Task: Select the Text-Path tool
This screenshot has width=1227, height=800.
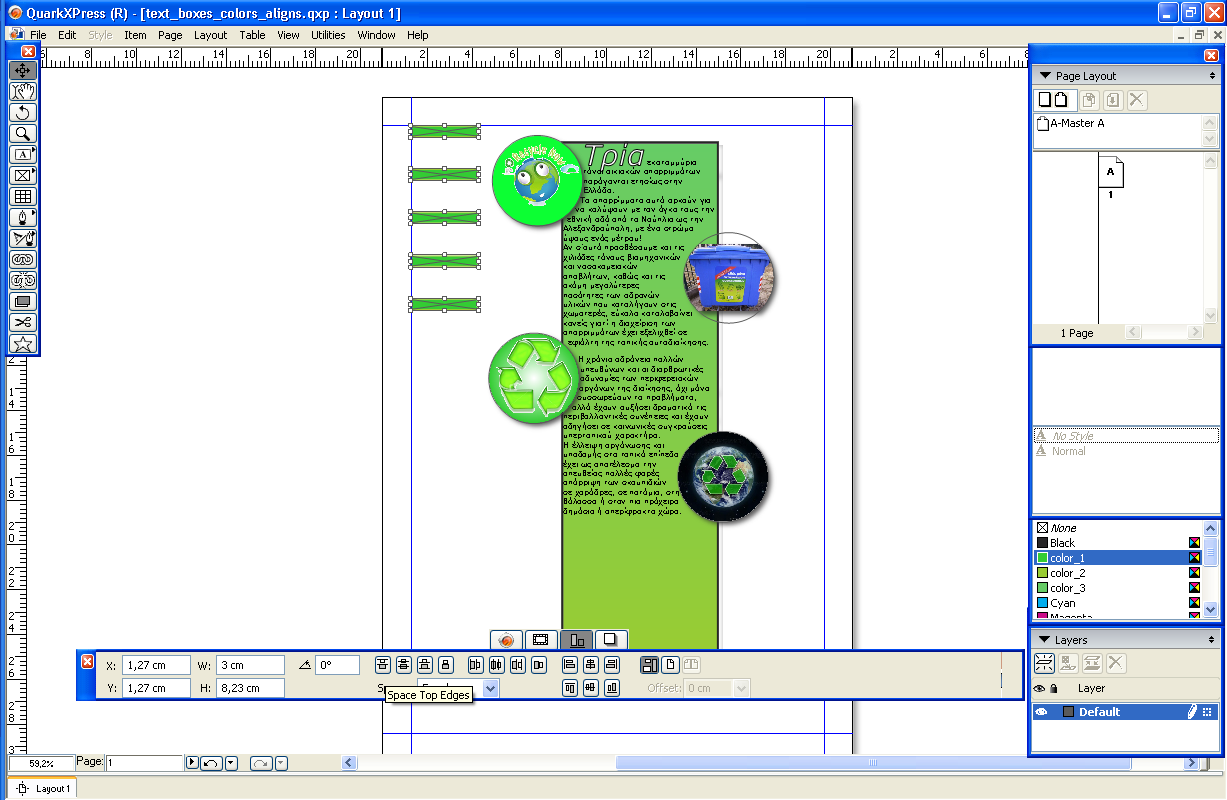Action: point(23,238)
